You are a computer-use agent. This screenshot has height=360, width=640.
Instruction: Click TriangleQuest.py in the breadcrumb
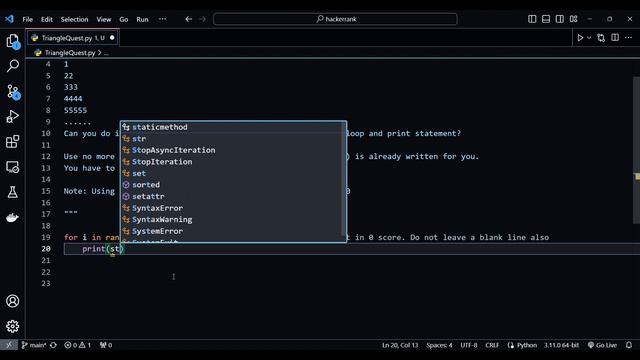pyautogui.click(x=70, y=53)
